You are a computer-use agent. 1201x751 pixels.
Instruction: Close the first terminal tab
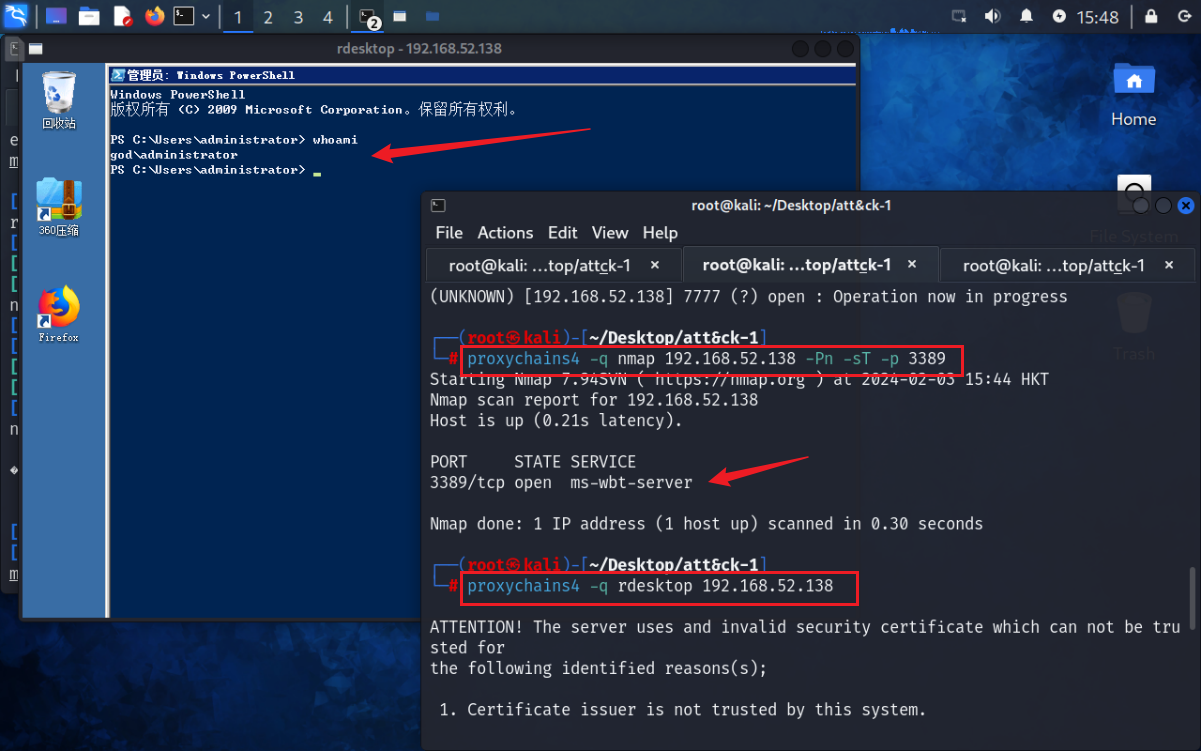point(655,265)
